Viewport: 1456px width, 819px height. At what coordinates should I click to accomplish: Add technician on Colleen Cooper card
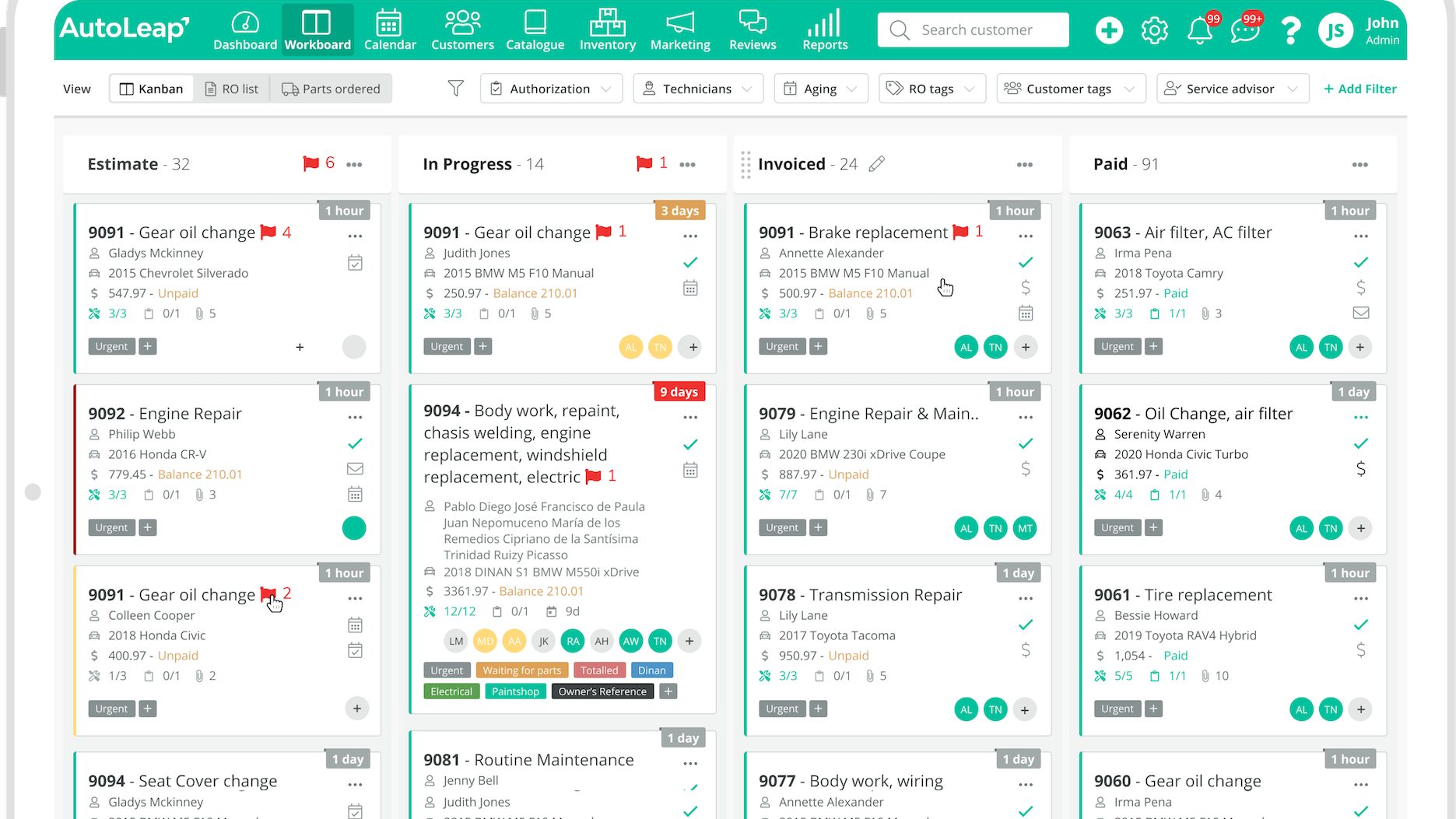356,709
